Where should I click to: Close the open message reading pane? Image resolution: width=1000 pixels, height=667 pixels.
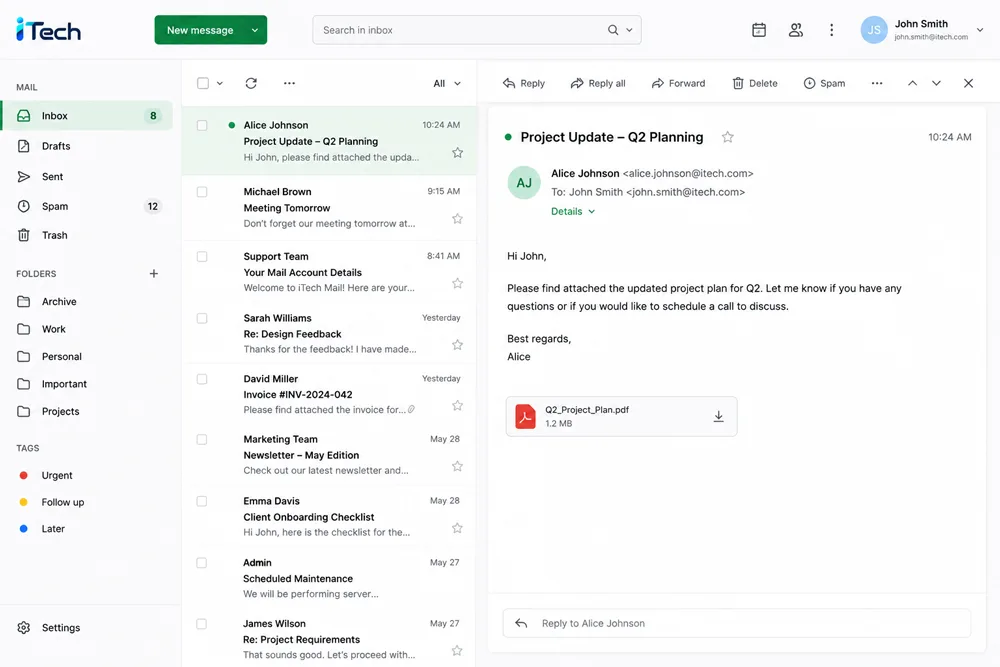[x=968, y=83]
